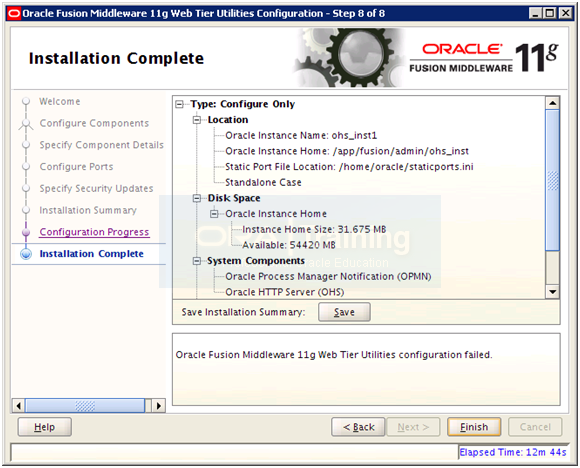Click the sidebar scroll left arrow

[x=18, y=406]
